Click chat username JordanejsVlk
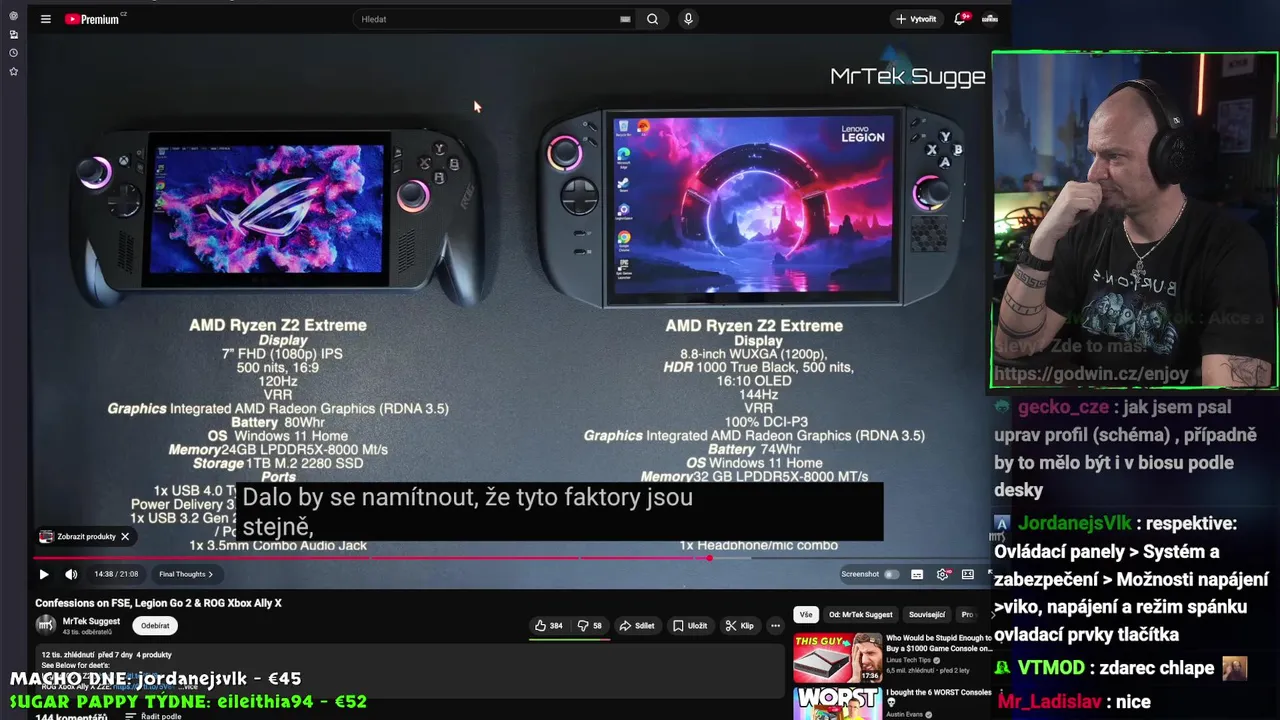The height and width of the screenshot is (720, 1280). coord(1075,523)
